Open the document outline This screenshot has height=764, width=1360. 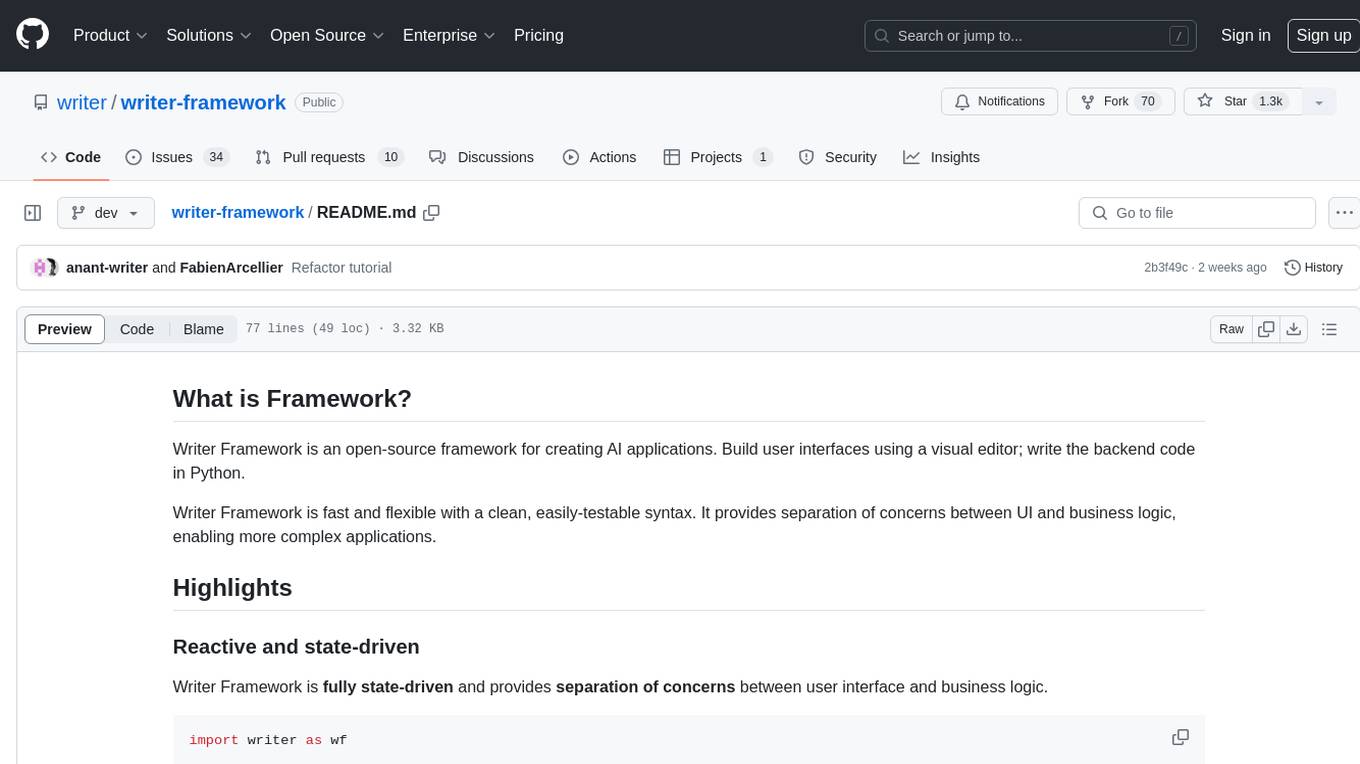pyautogui.click(x=1329, y=329)
